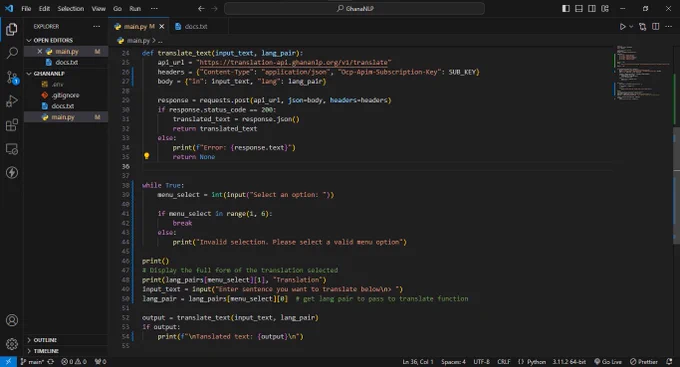
Task: Open the Go menu
Action: [x=118, y=8]
